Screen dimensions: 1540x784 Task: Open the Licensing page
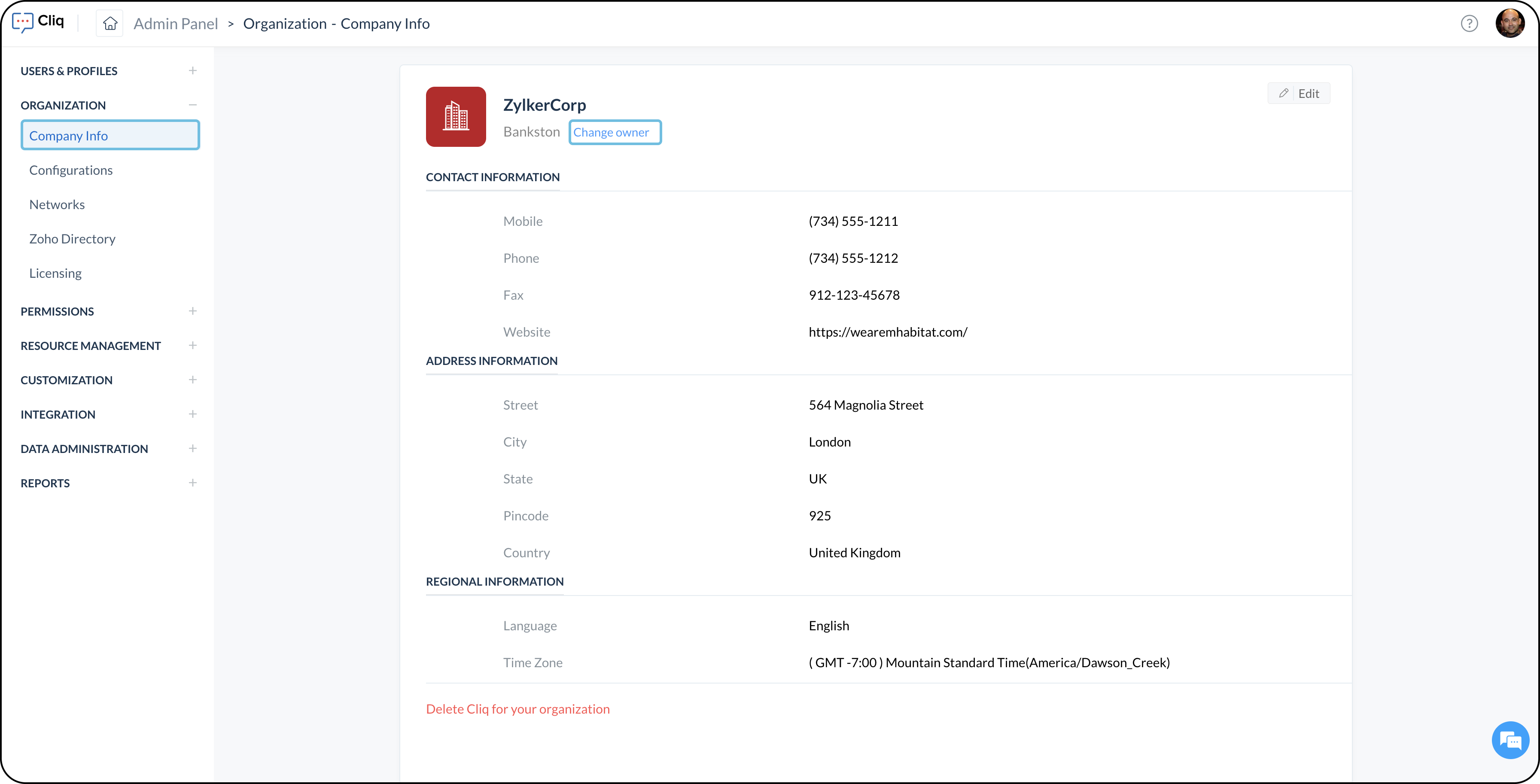point(55,273)
